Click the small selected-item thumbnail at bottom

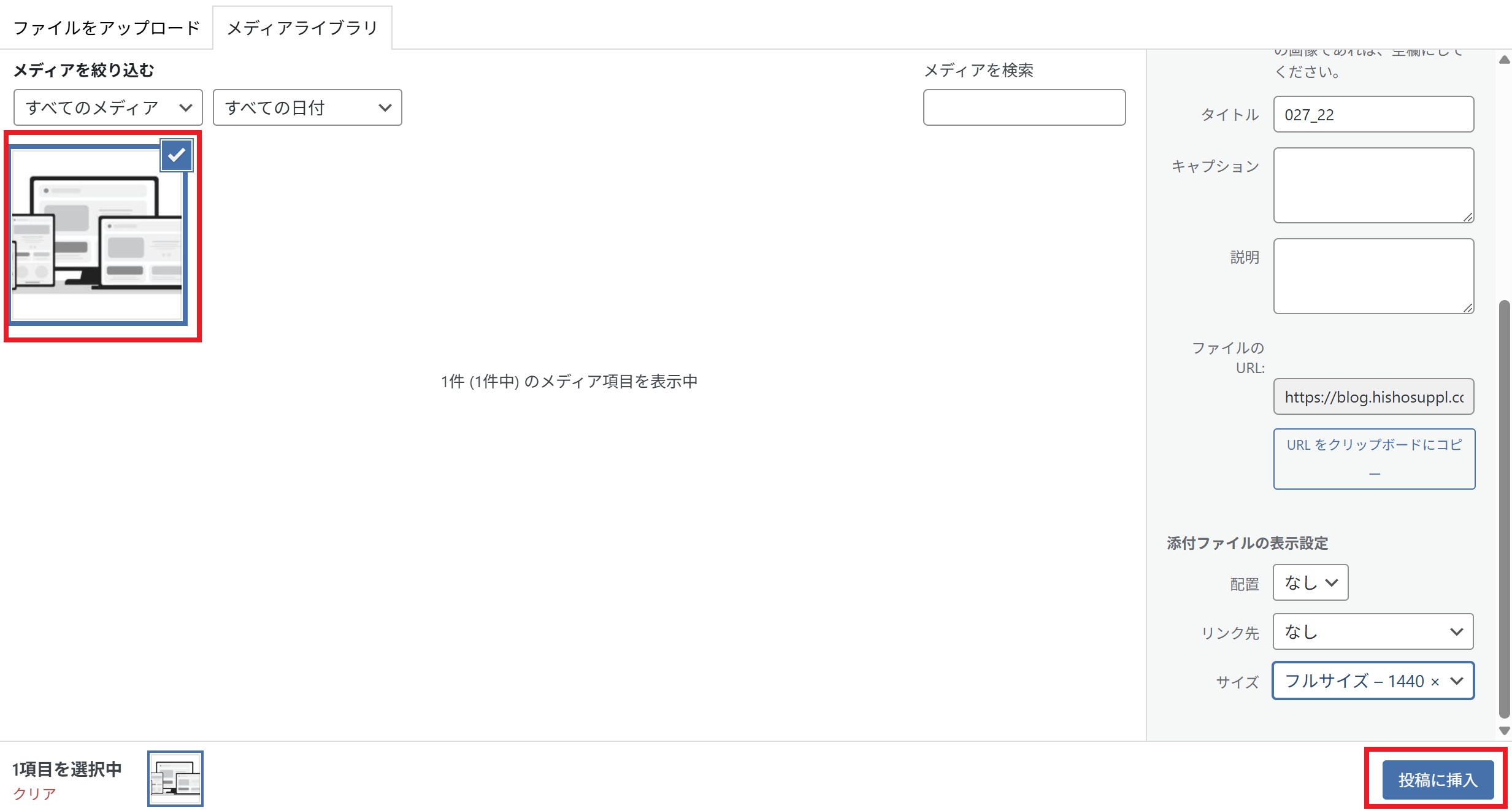175,778
